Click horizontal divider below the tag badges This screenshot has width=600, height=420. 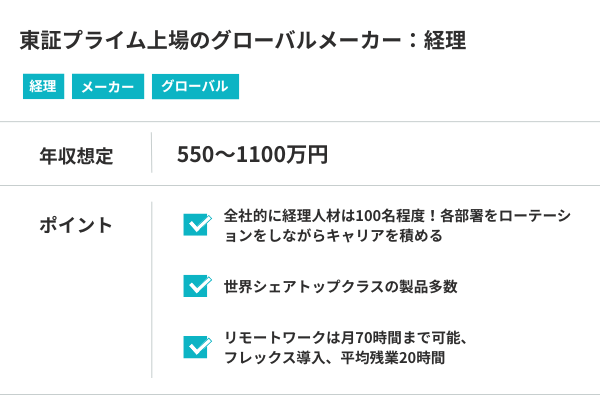[300, 122]
